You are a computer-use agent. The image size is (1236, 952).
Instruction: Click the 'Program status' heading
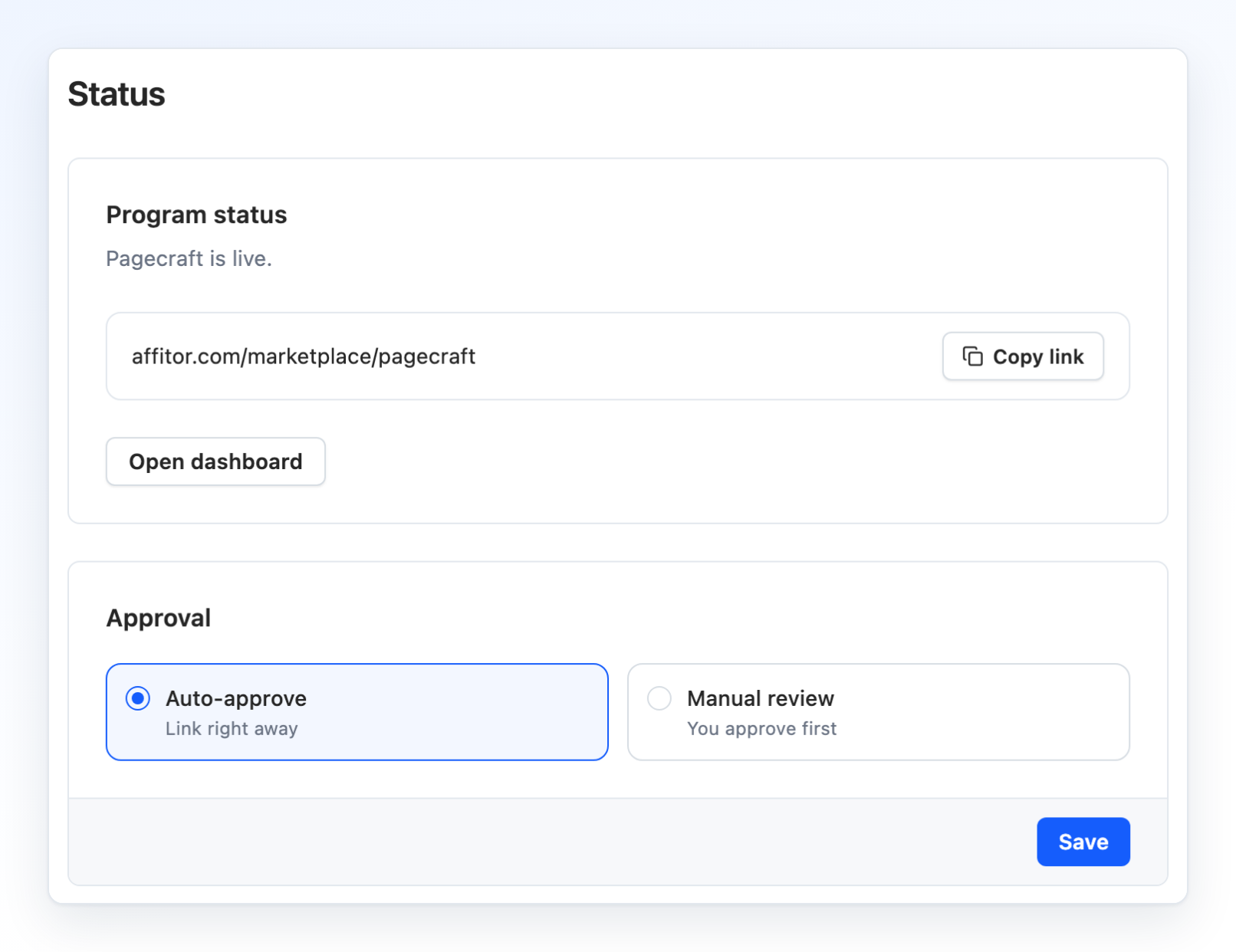point(196,215)
